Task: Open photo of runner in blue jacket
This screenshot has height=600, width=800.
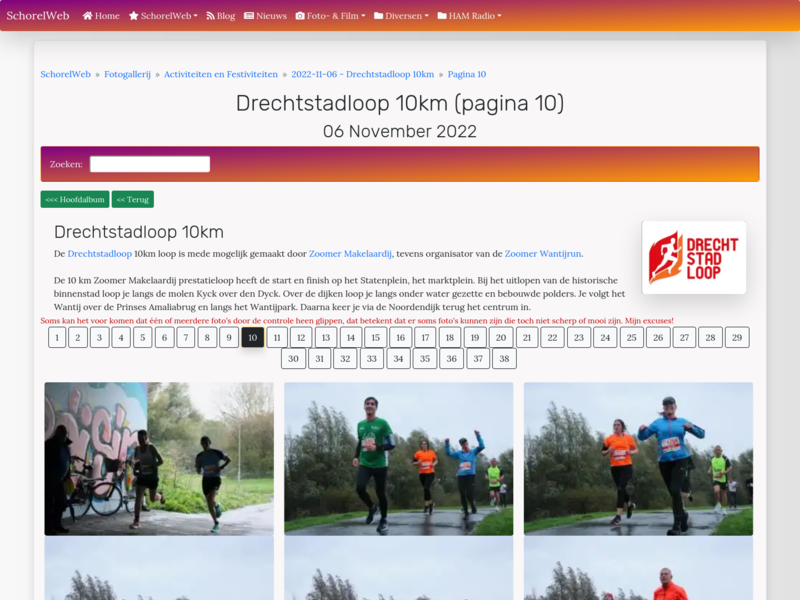Action: pyautogui.click(x=638, y=459)
